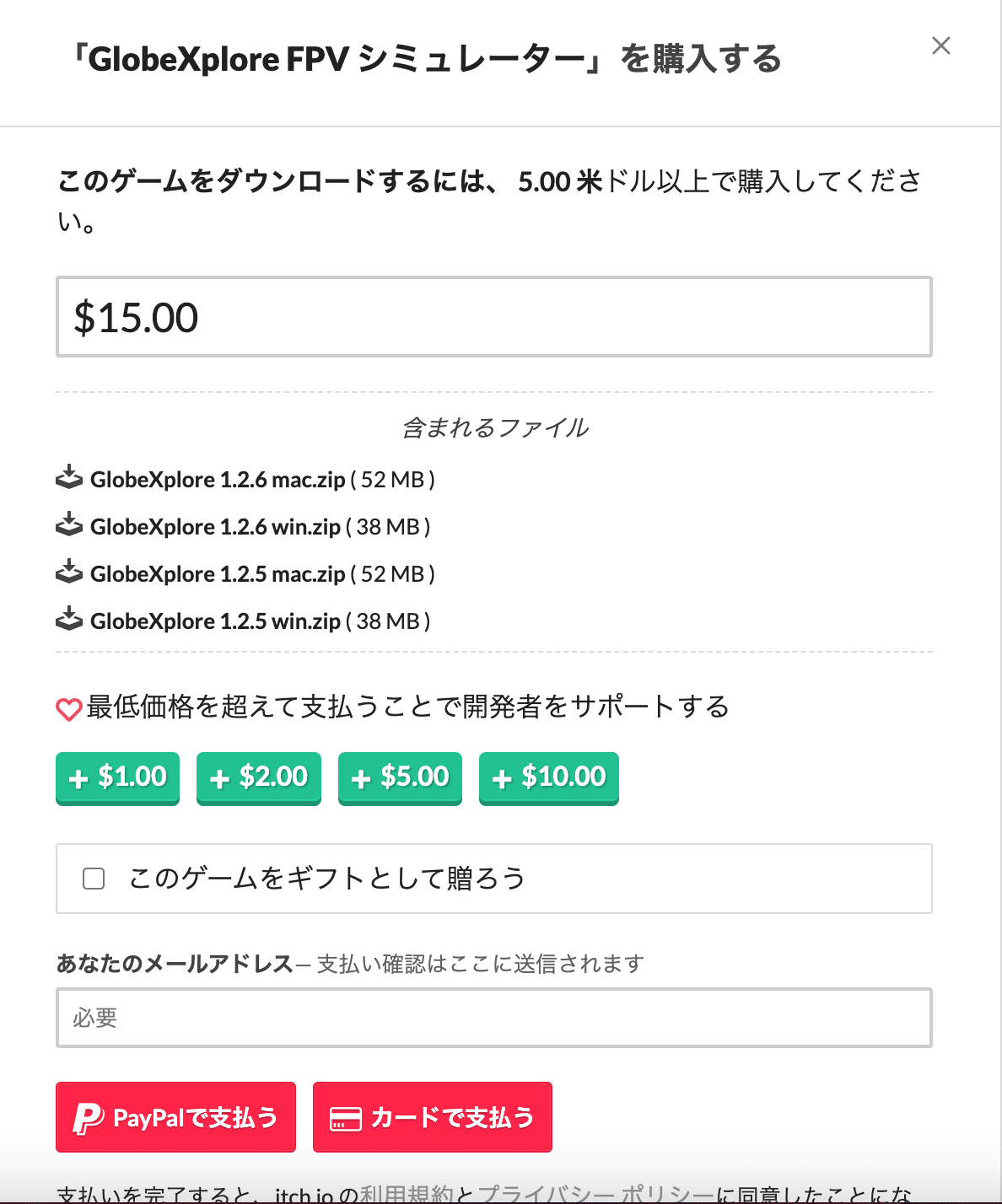This screenshot has height=1204, width=1002.
Task: Click the credit card icon on card button
Action: pyautogui.click(x=346, y=1120)
